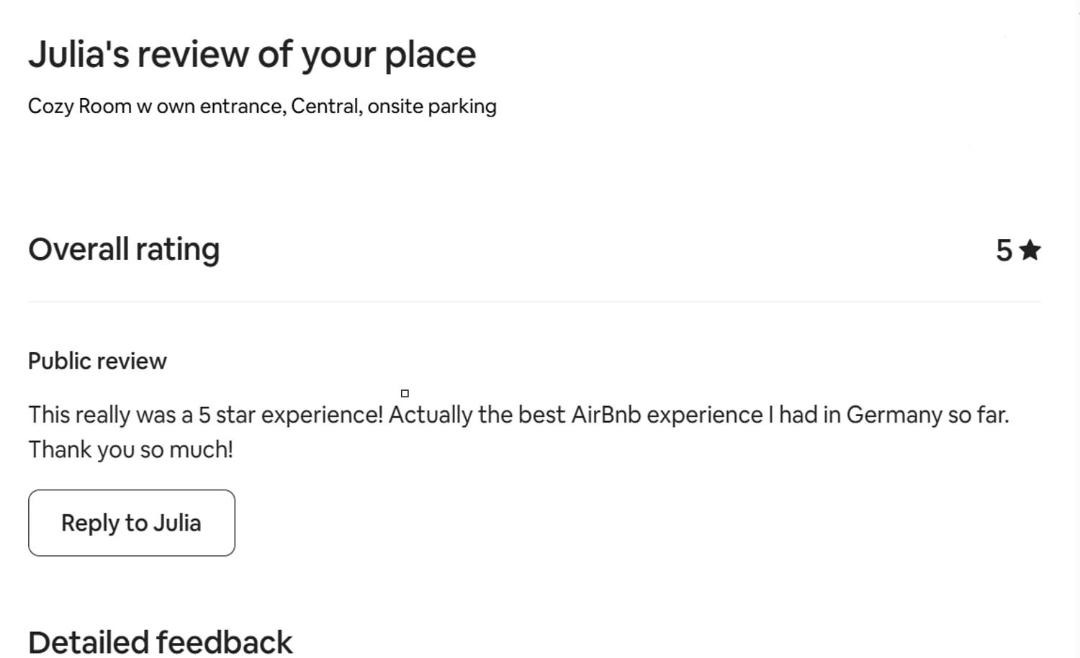The height and width of the screenshot is (658, 1080).
Task: Click "5 star experience!" in the review
Action: point(291,415)
